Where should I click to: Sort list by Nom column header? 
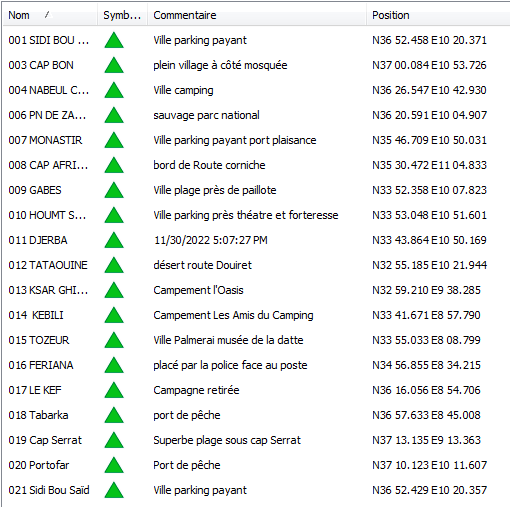click(50, 15)
